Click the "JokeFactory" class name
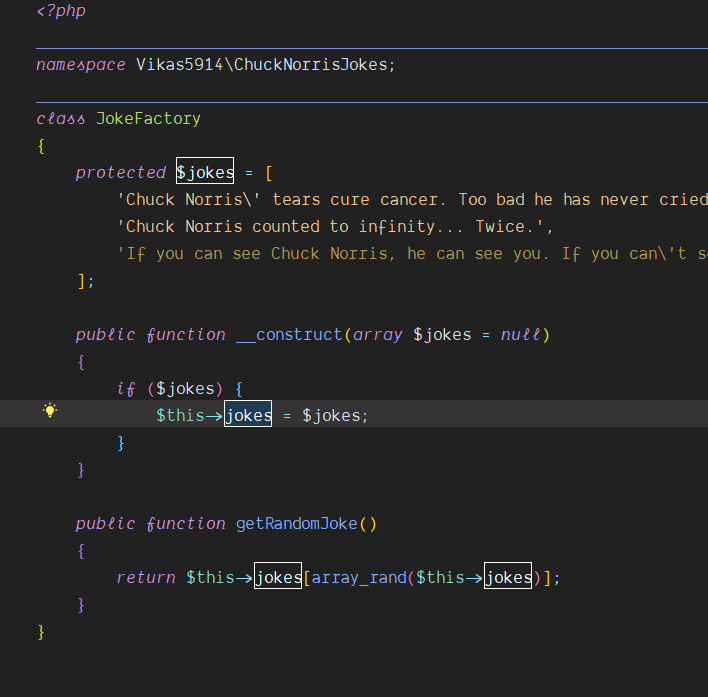Screen dimensions: 708x697 click(x=148, y=118)
